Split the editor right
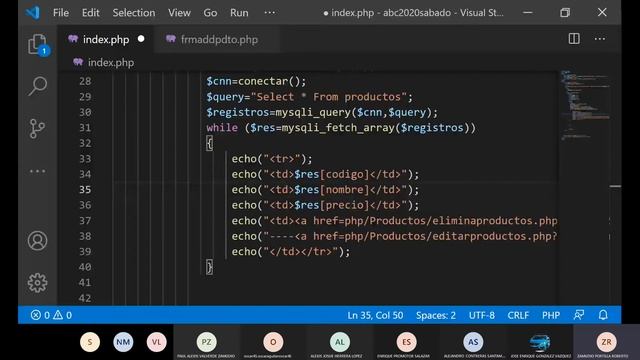This screenshot has width=640, height=360. coord(574,39)
